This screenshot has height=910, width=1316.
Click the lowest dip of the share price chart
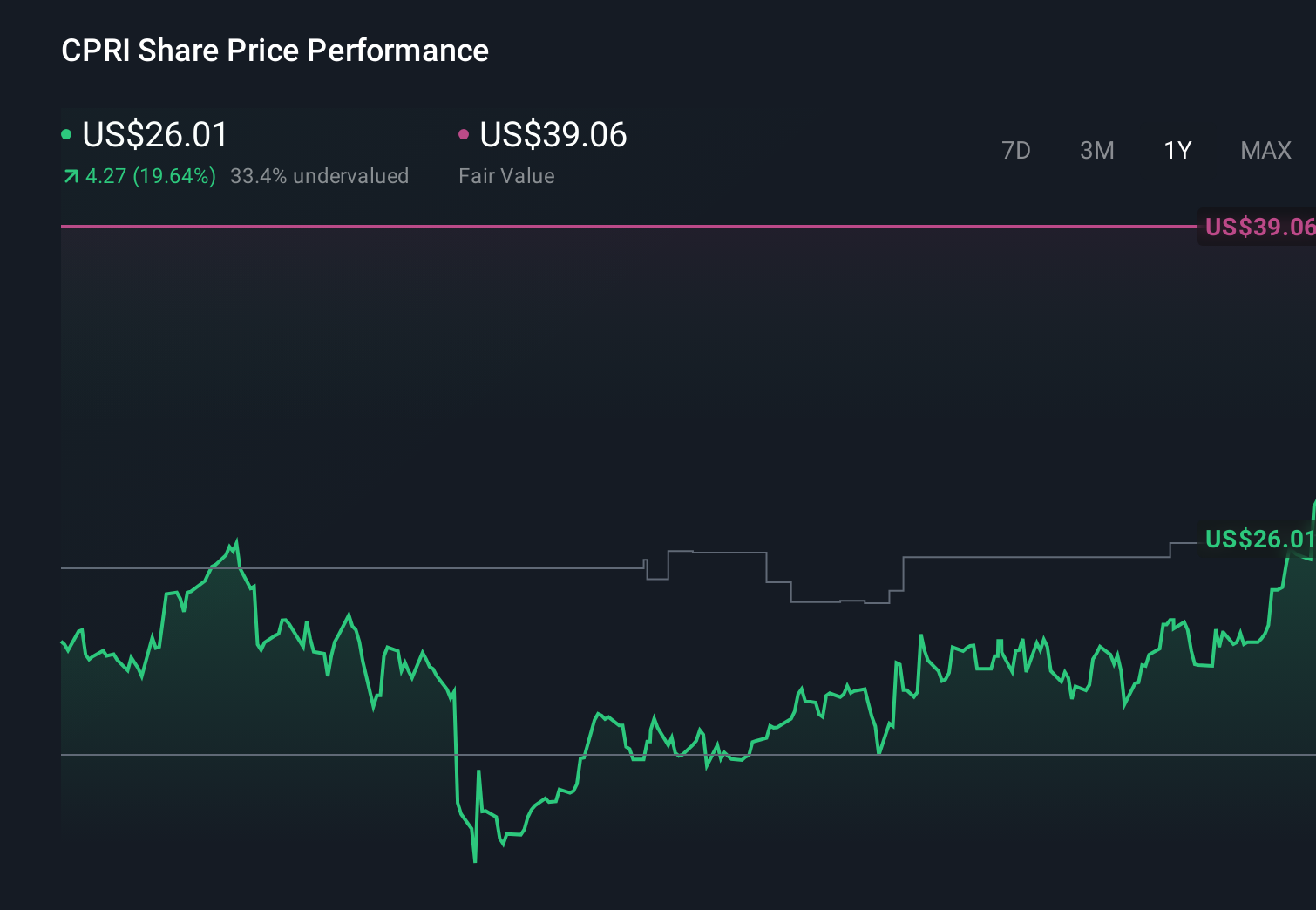(x=474, y=861)
